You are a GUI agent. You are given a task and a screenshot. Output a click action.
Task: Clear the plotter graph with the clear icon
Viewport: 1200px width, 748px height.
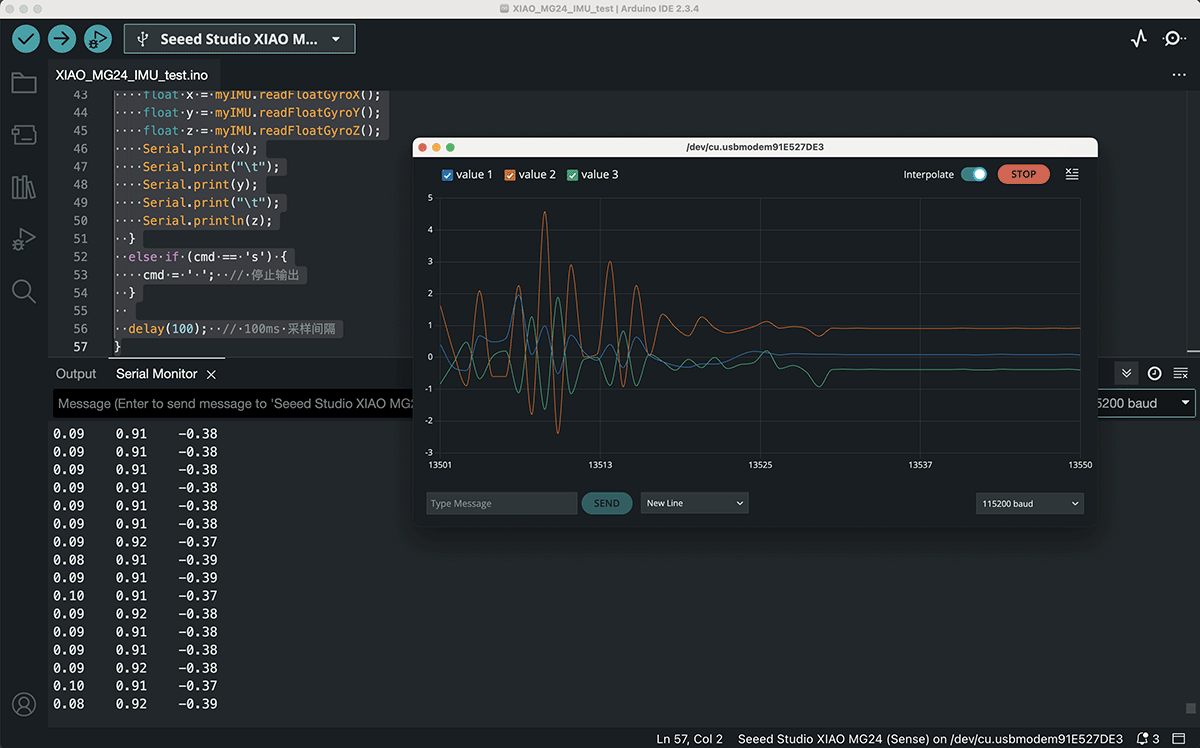coord(1072,174)
